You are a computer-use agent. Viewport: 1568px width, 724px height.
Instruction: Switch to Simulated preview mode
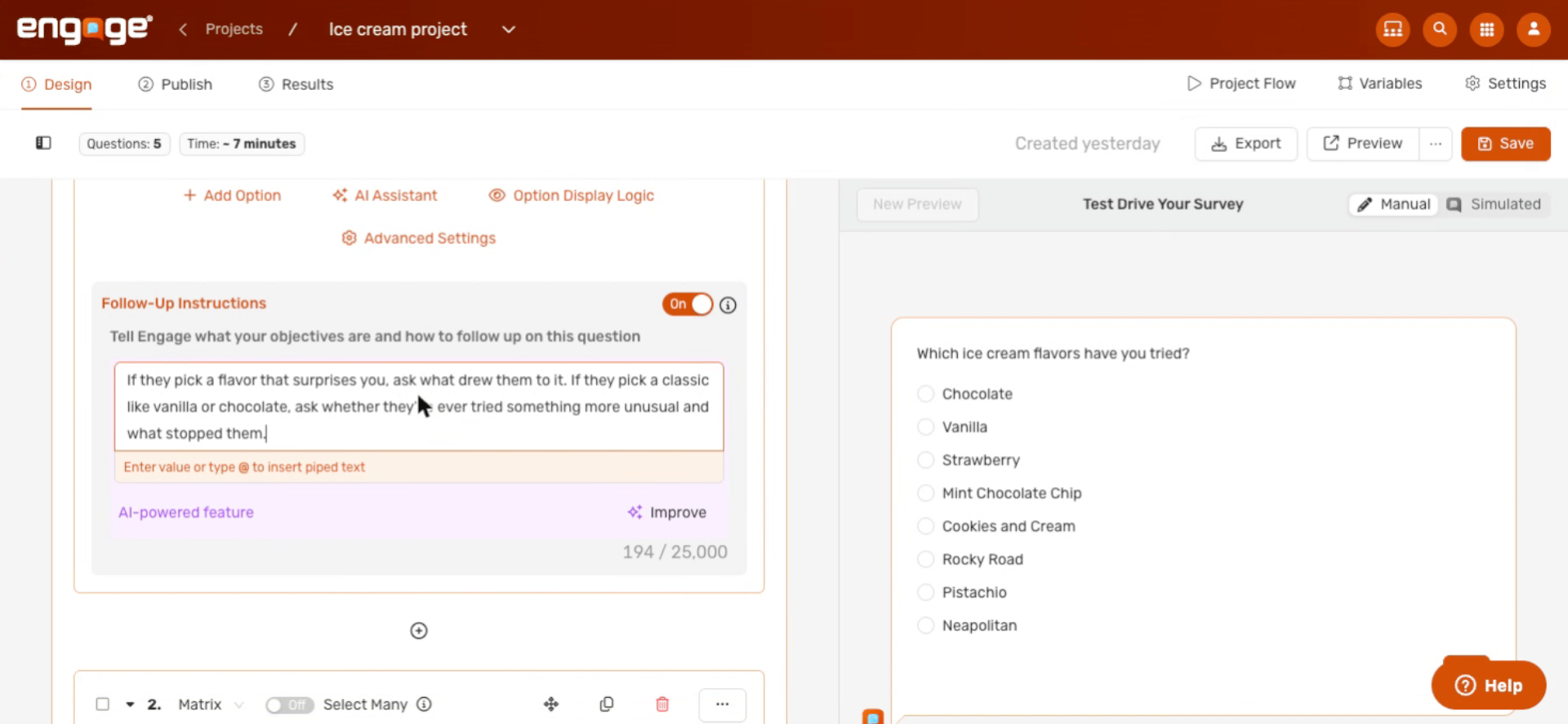point(1494,204)
